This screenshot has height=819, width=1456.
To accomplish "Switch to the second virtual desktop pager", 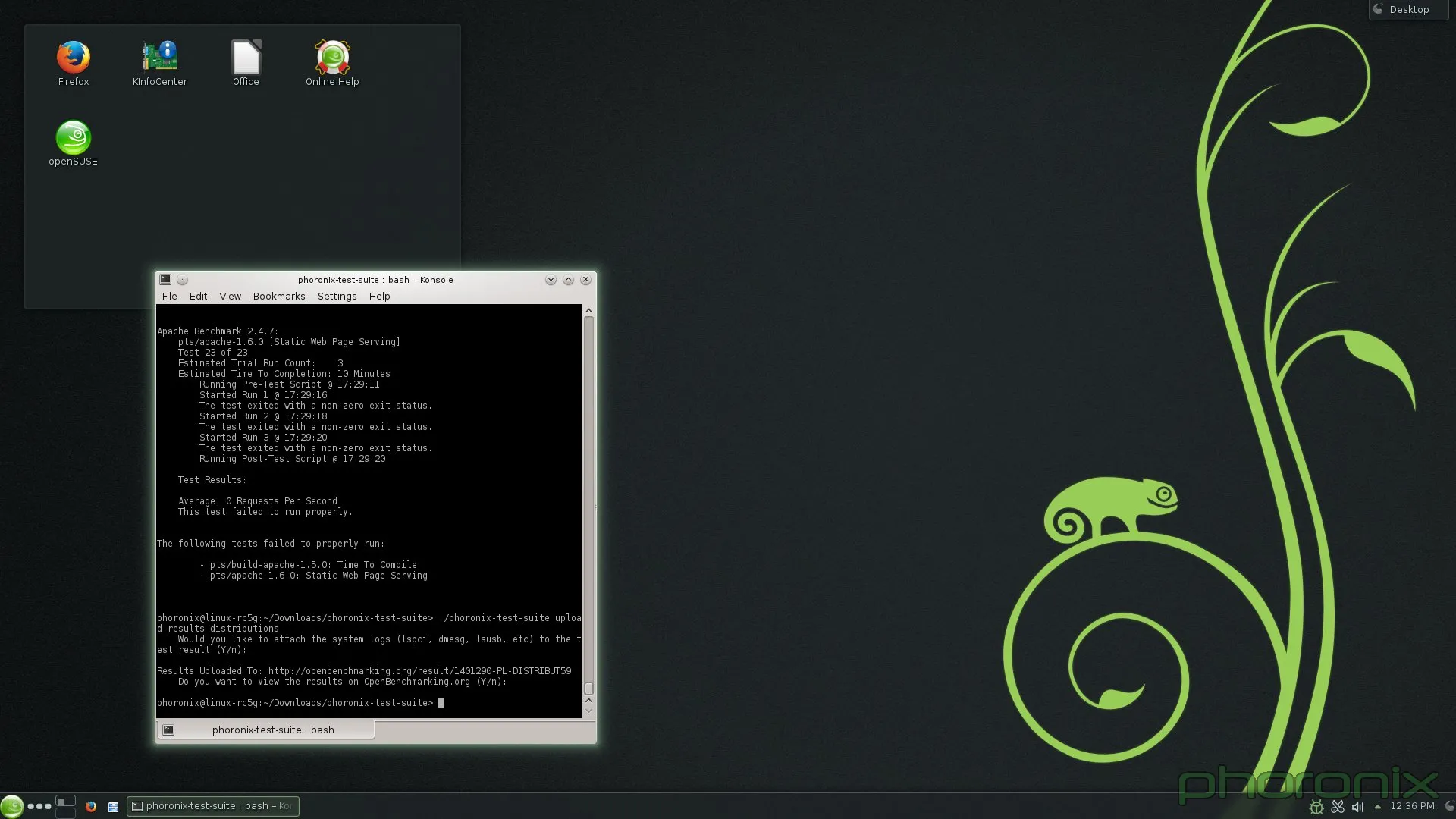I will pos(66,813).
